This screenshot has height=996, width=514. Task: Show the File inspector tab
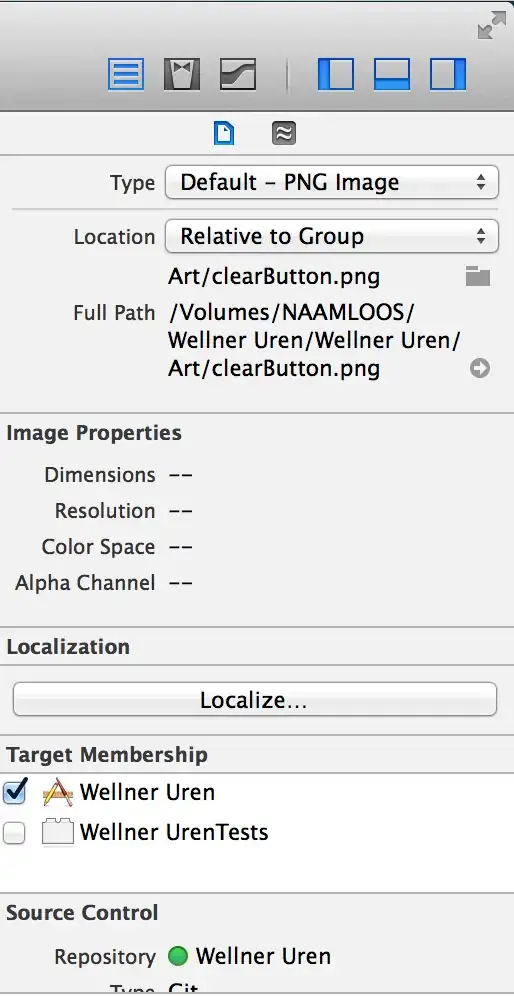tap(224, 133)
